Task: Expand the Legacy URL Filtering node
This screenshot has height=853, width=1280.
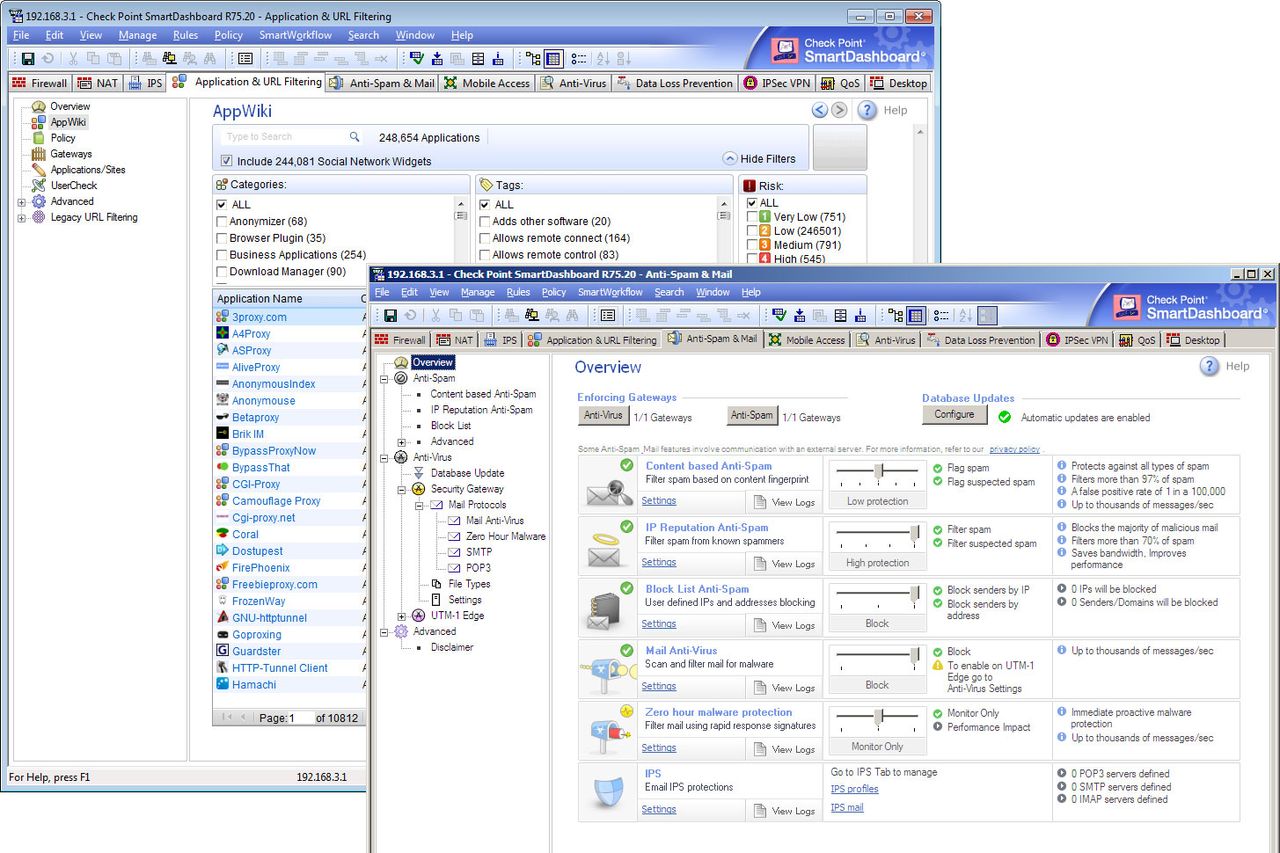Action: [22, 218]
